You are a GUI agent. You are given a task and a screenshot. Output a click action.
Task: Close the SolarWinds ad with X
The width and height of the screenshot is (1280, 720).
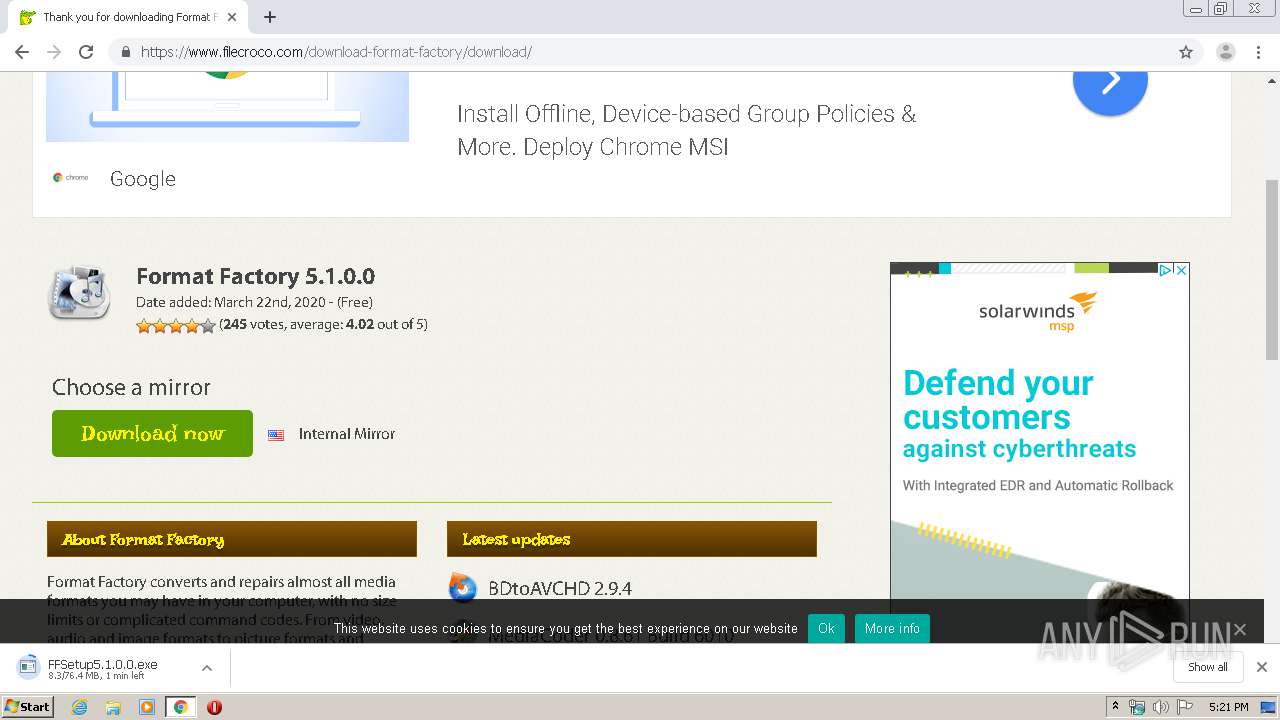1181,270
